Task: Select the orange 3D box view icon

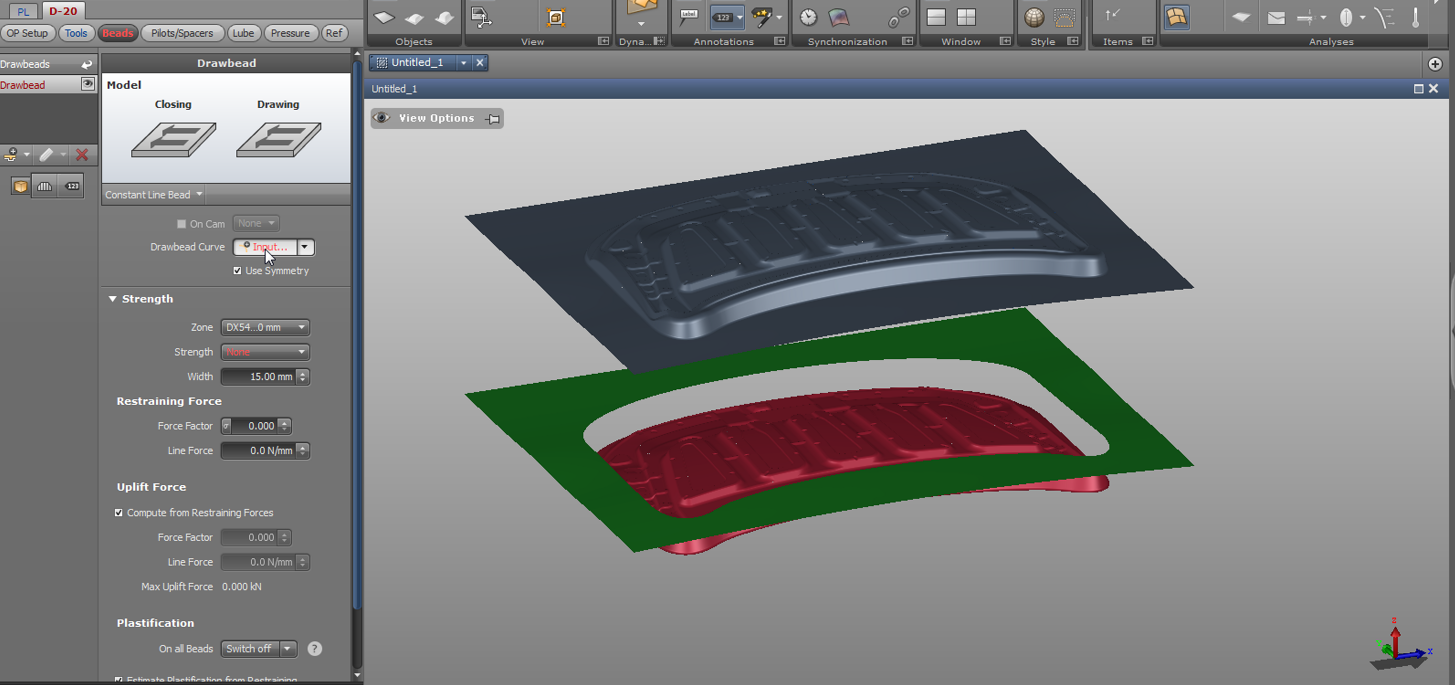Action: [x=20, y=186]
